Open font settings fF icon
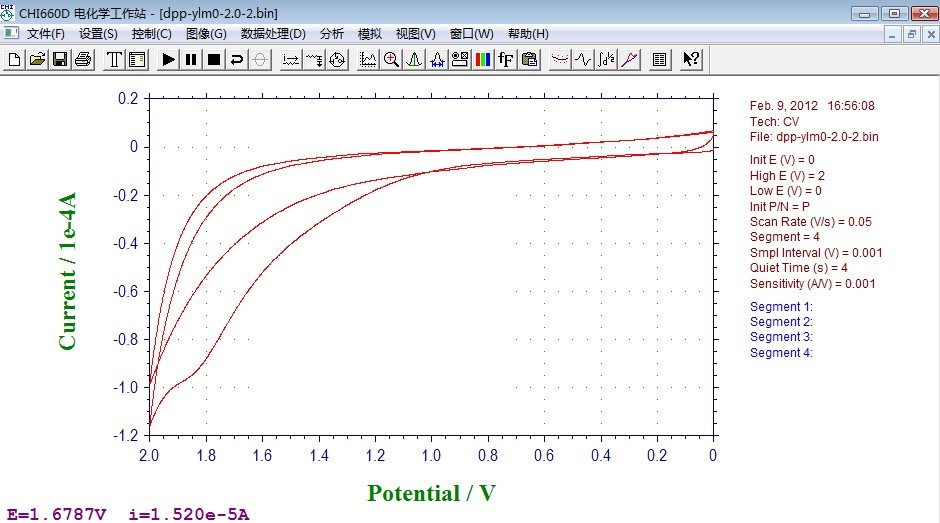The width and height of the screenshot is (940, 523). pos(506,59)
